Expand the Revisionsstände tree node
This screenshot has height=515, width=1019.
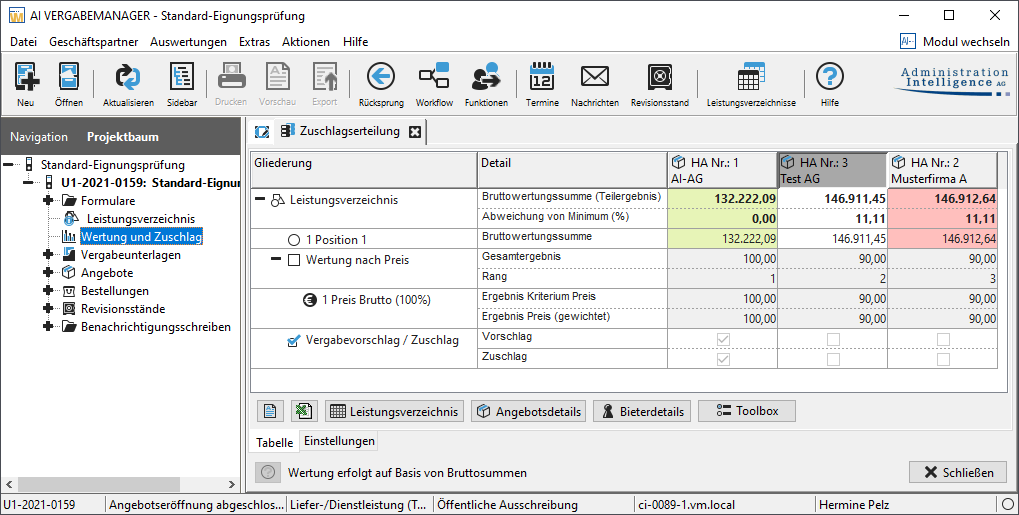pos(47,308)
